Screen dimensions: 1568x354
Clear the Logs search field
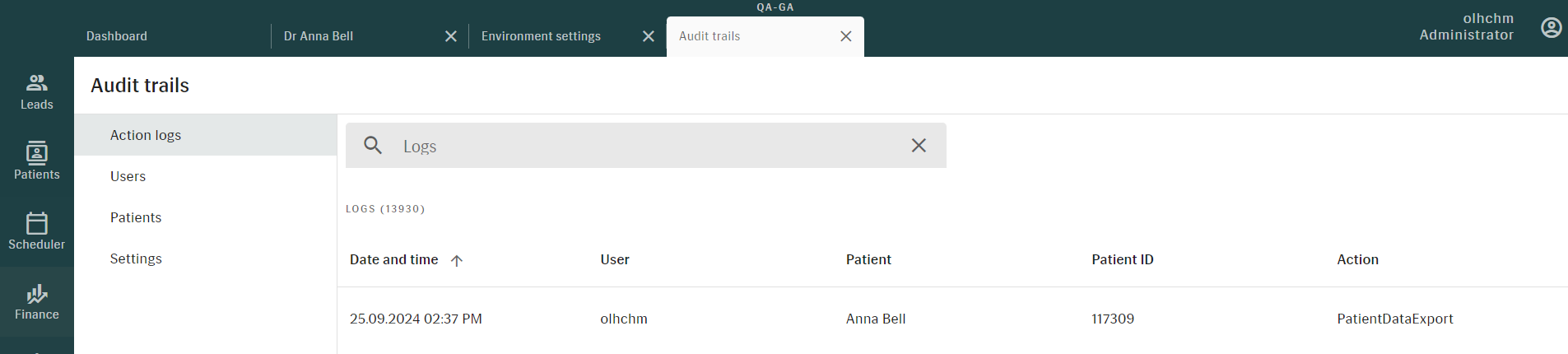coord(919,146)
